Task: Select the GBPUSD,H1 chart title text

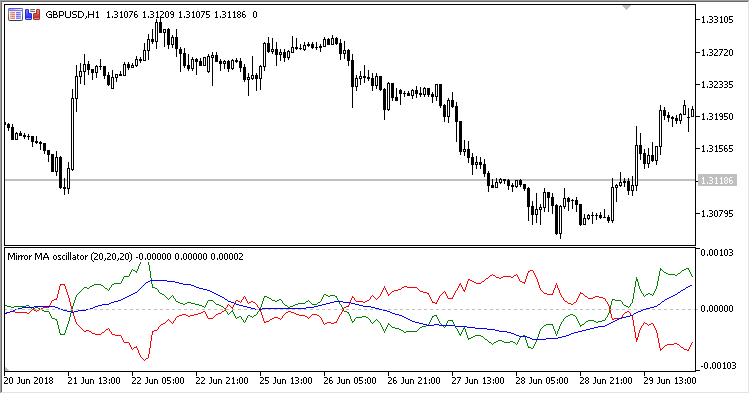Action: (x=72, y=15)
